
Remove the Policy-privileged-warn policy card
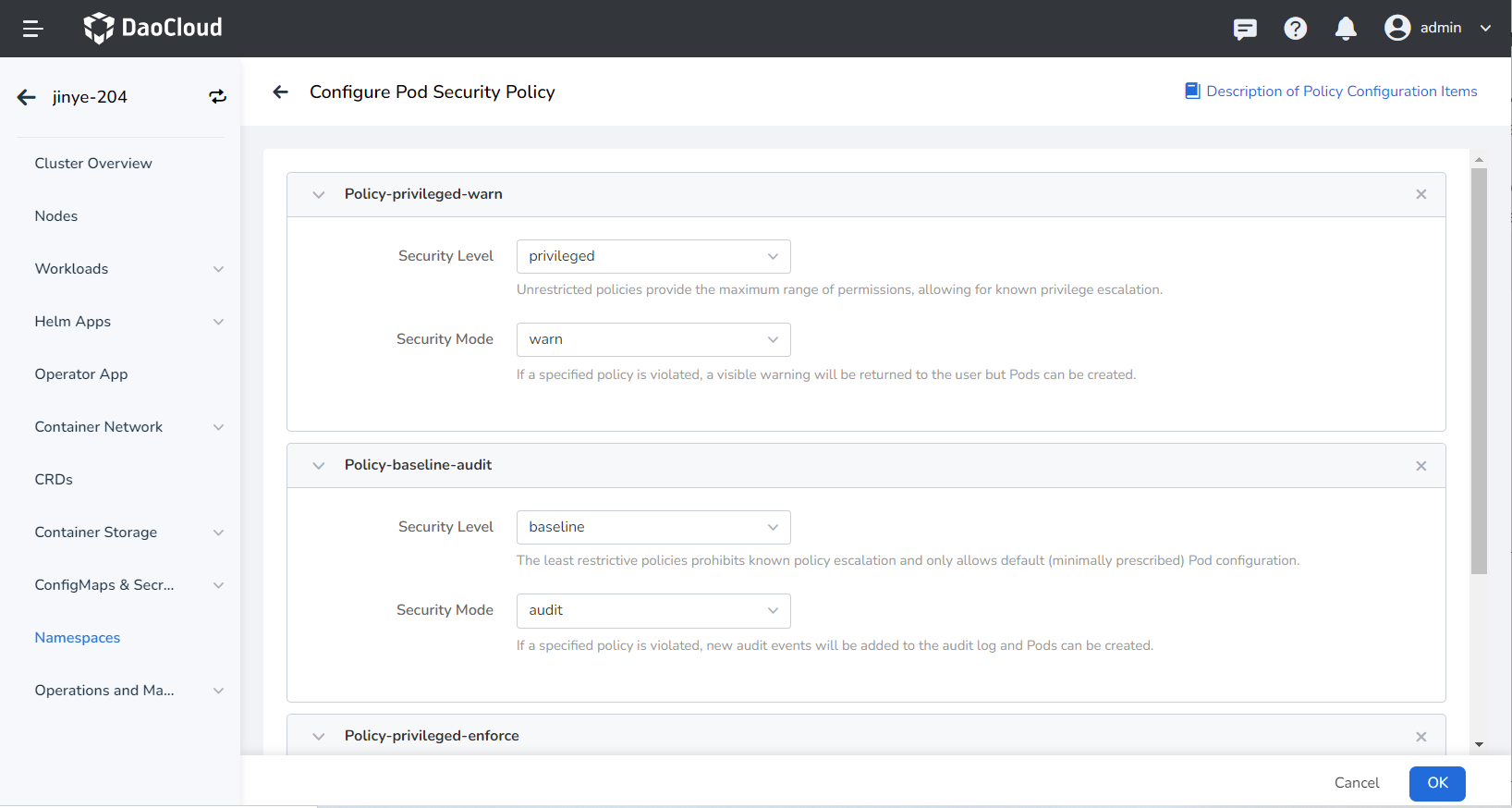coord(1421,194)
